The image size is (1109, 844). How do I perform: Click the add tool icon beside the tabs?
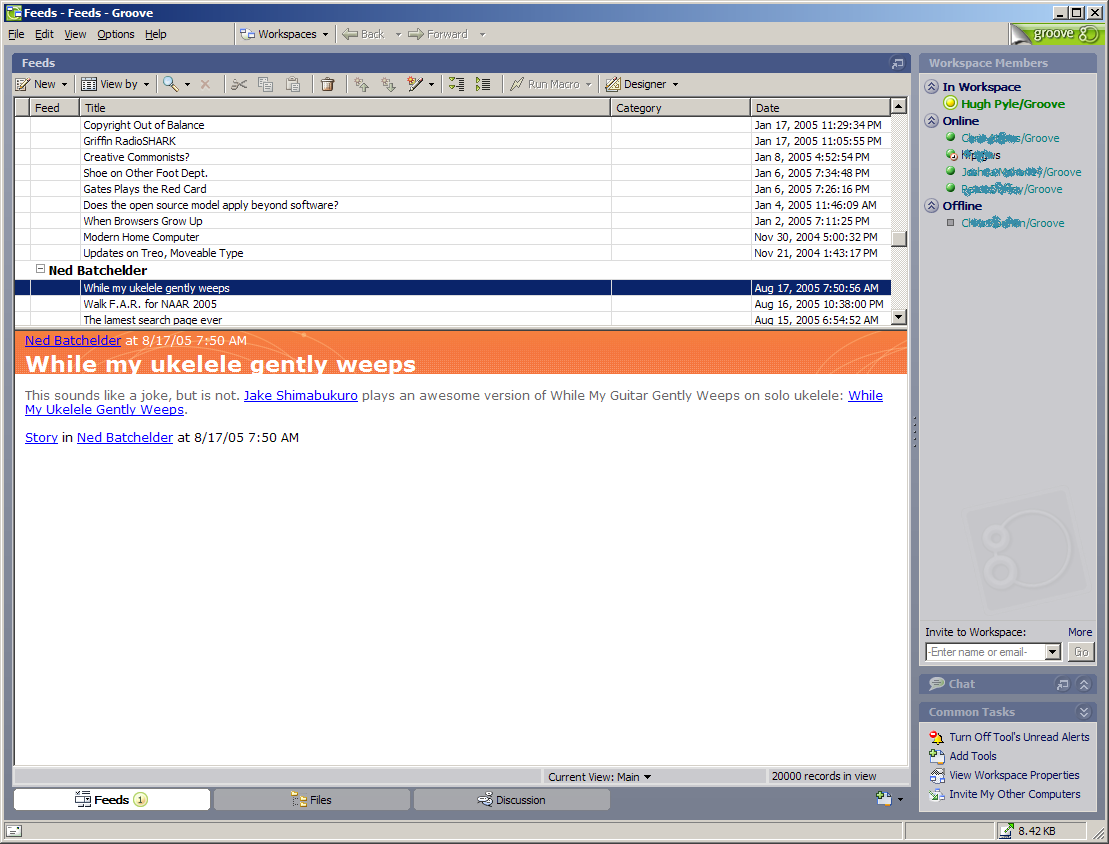[884, 799]
